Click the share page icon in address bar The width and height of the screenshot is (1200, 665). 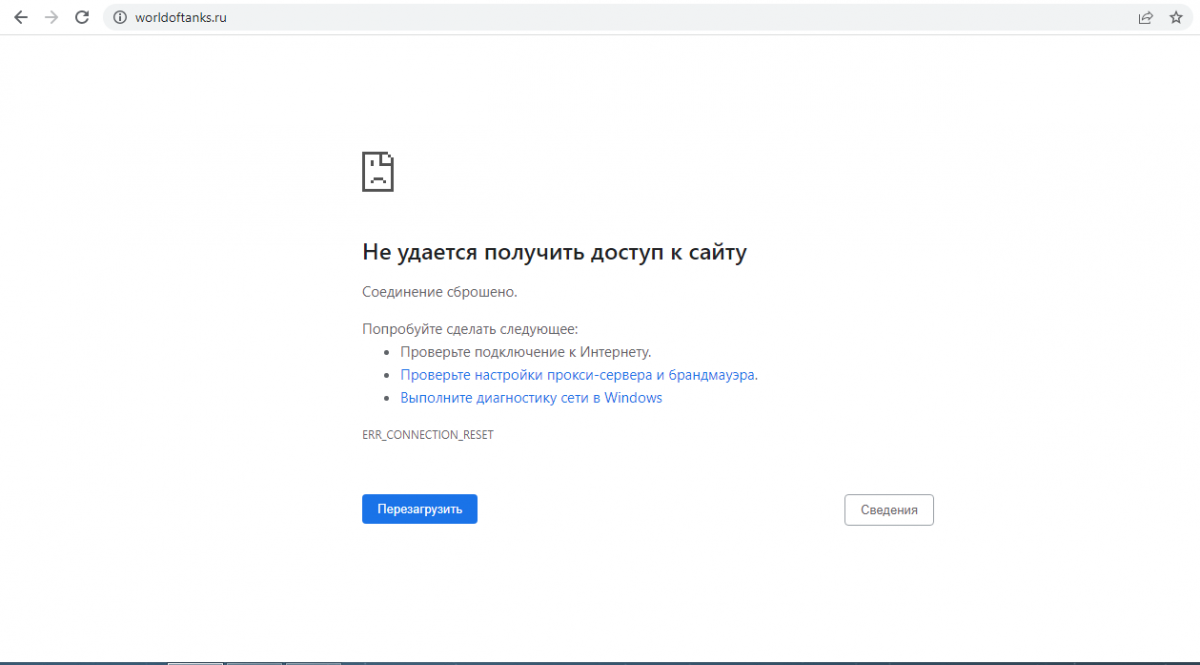[x=1145, y=17]
